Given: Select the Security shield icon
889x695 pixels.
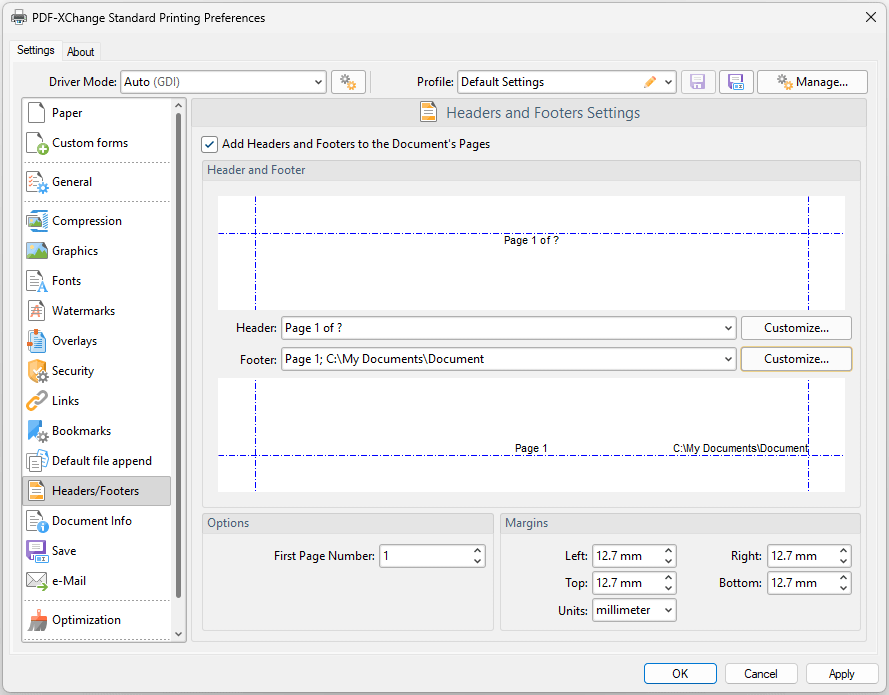Looking at the screenshot, I should [x=37, y=371].
